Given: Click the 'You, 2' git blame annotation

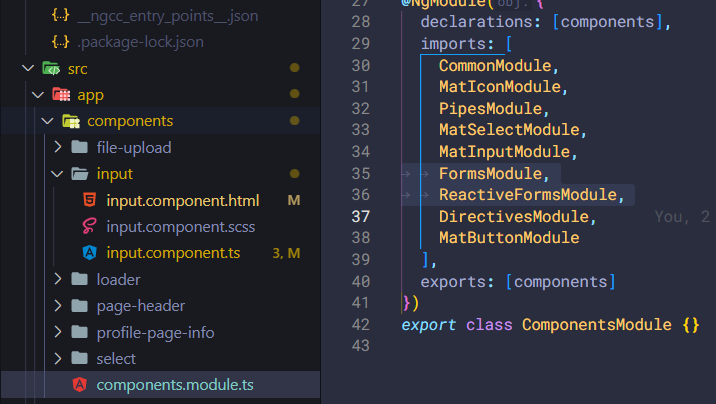Looking at the screenshot, I should pos(682,217).
